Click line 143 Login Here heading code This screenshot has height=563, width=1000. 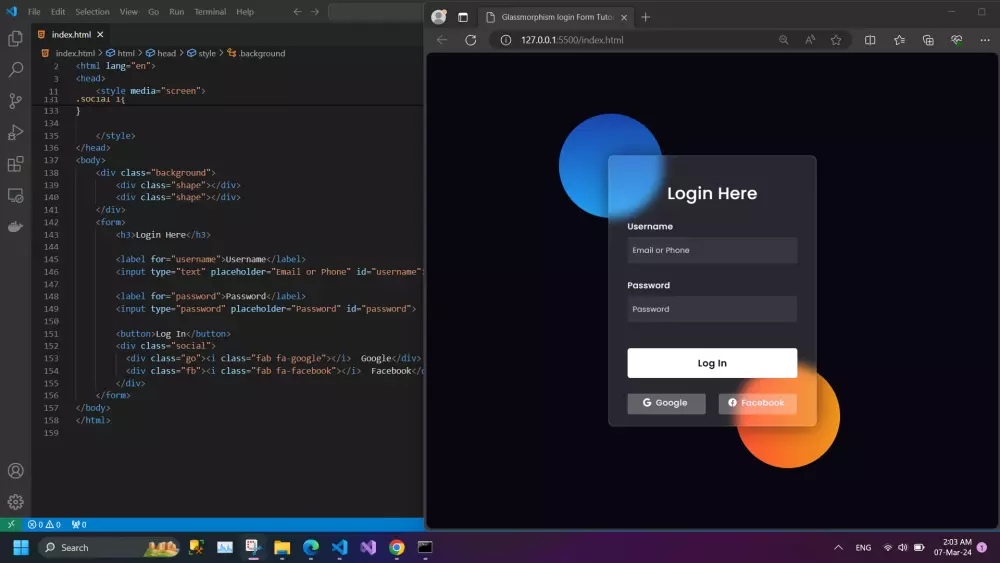(x=163, y=235)
